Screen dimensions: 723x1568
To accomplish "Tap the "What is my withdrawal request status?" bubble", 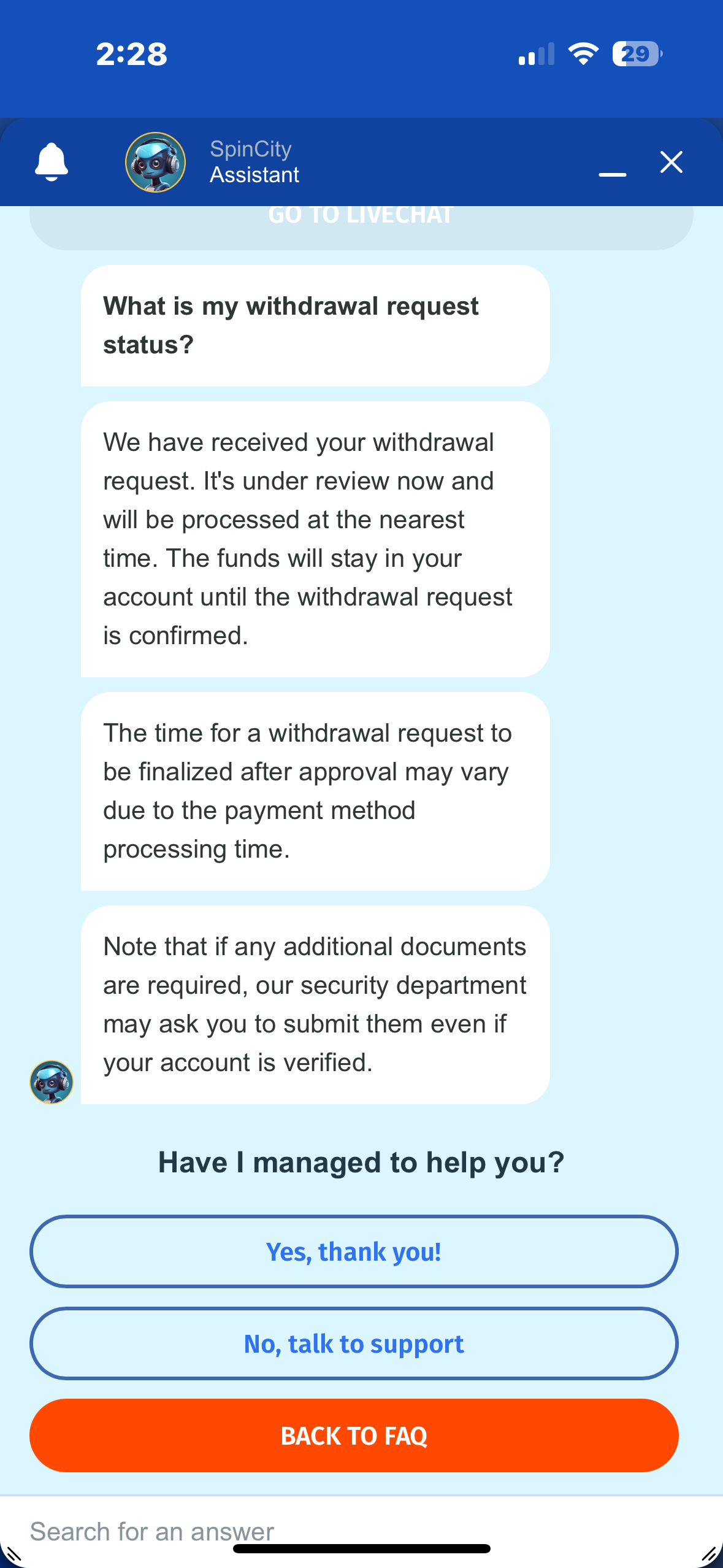I will coord(315,326).
